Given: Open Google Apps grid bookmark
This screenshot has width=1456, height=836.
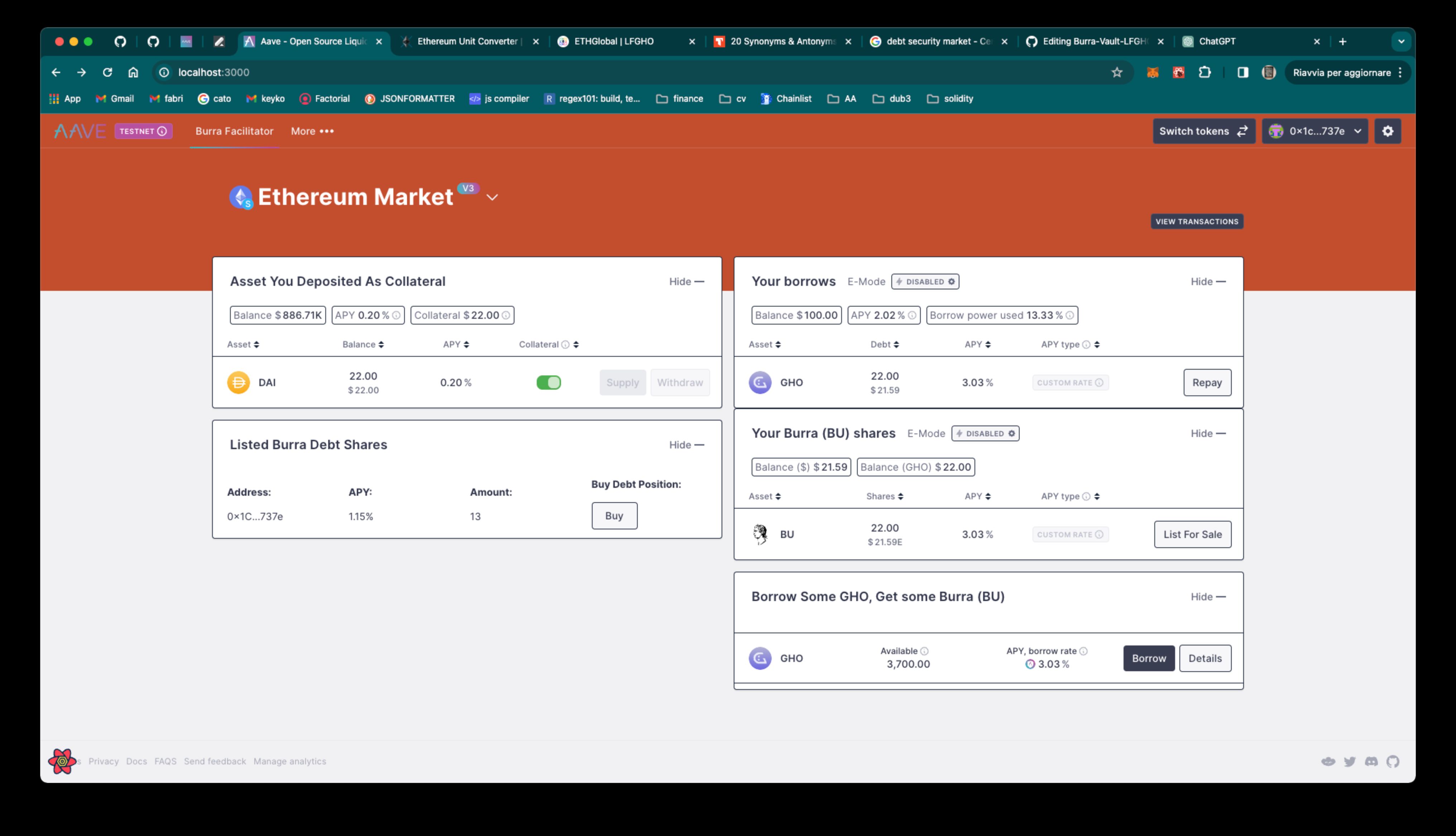Looking at the screenshot, I should (65, 99).
